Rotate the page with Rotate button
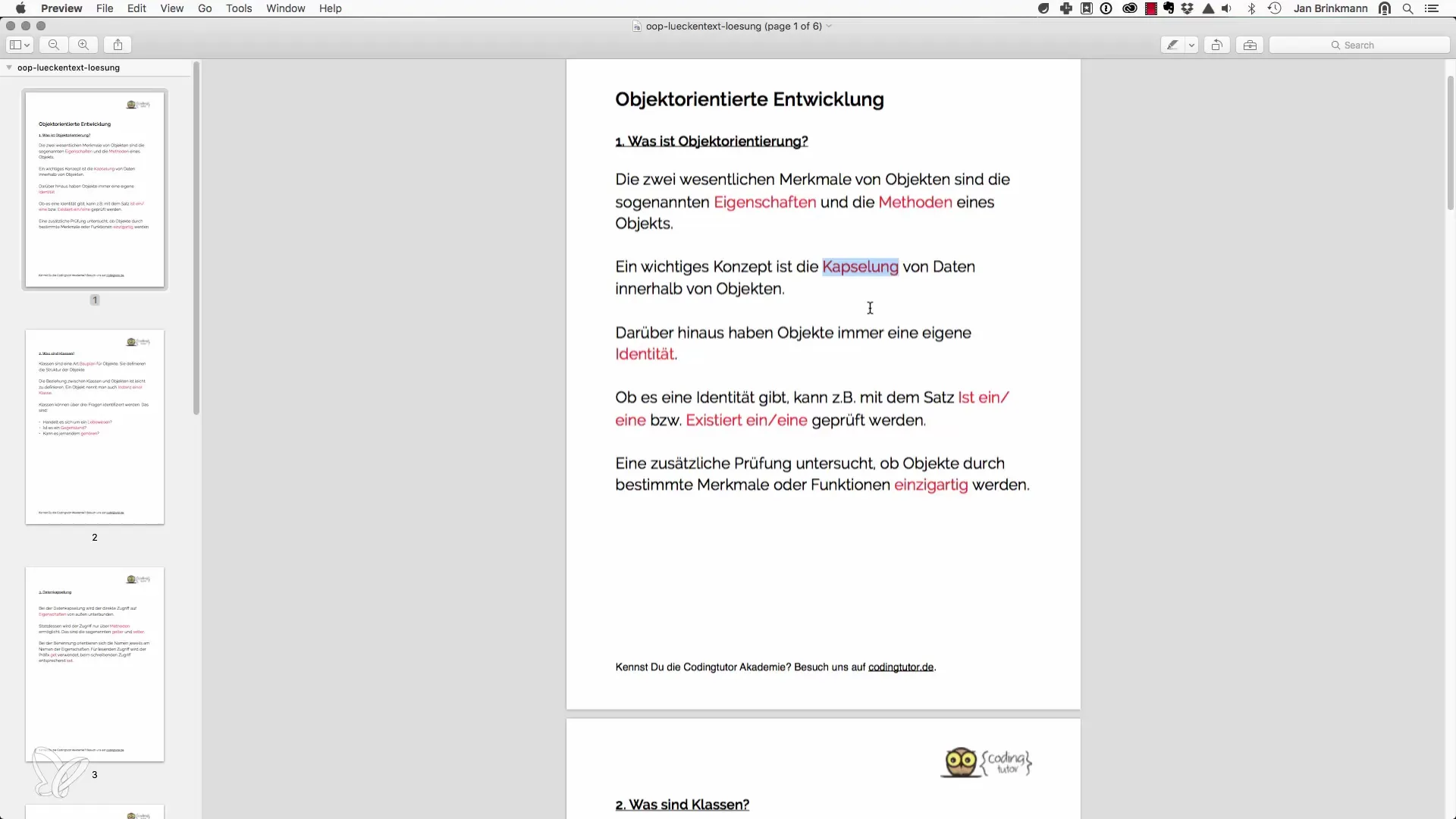 tap(1216, 45)
